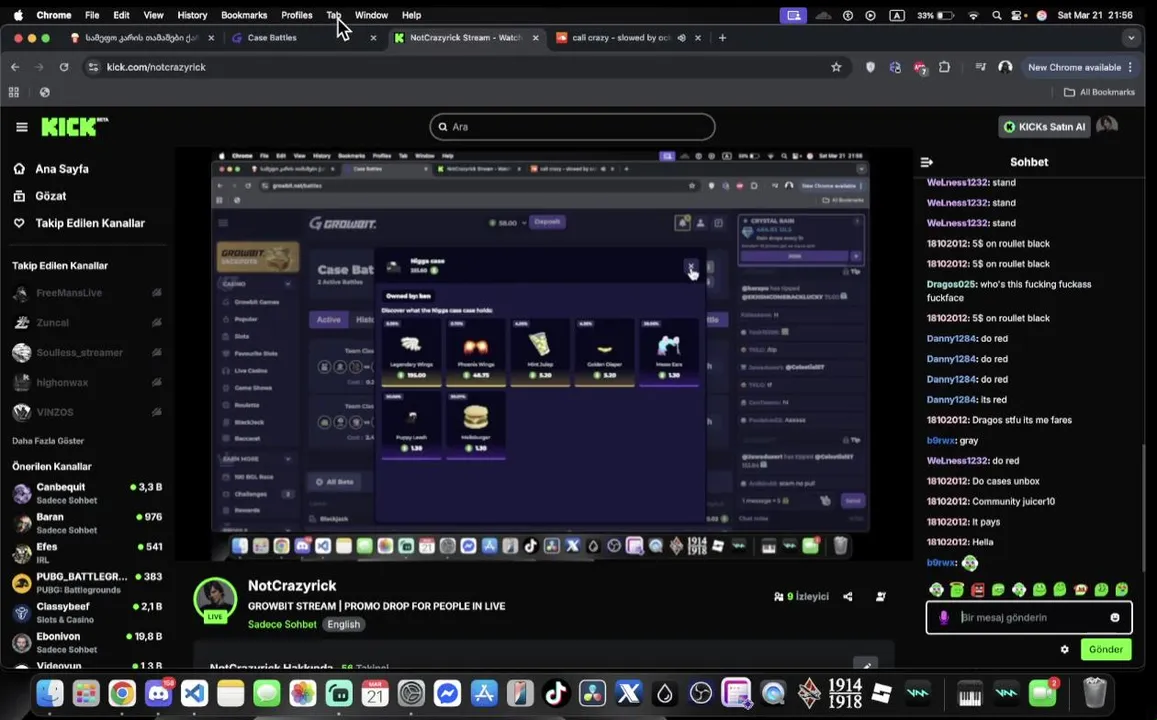Open Messenger from the Dock
This screenshot has height=720, width=1157.
pos(447,693)
